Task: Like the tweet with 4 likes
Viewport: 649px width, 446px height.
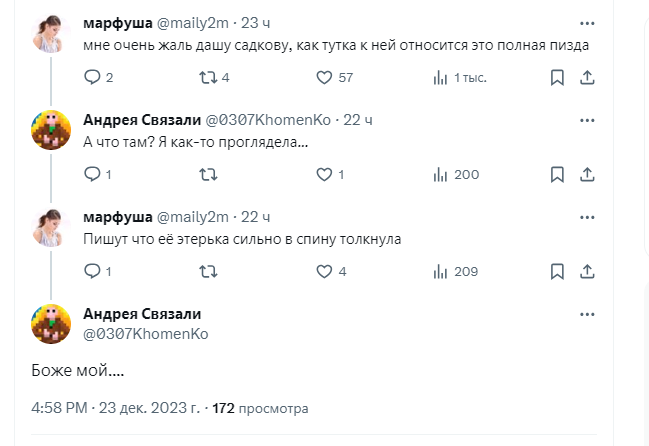Action: pyautogui.click(x=324, y=271)
